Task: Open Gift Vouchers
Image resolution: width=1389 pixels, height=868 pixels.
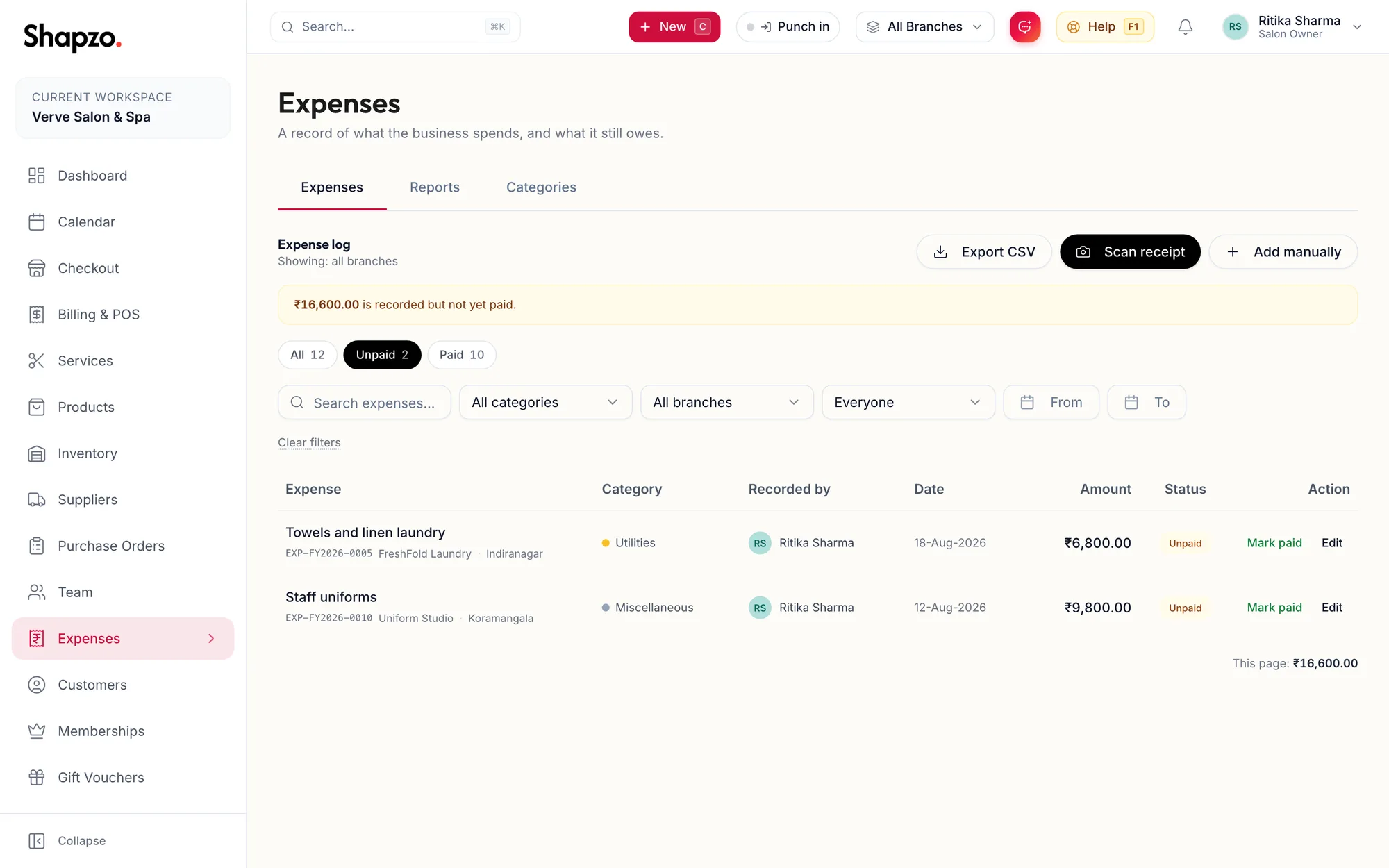Action: point(123,778)
